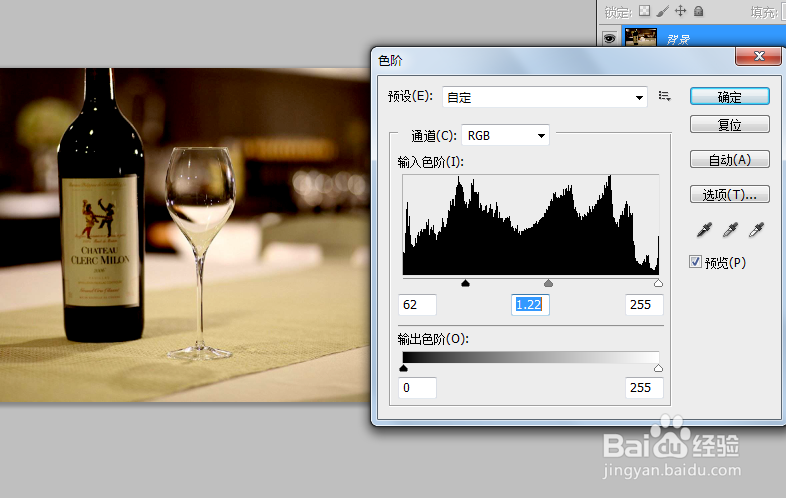Click the input highlight white slider
Screen dimensions: 786x498
[658, 283]
